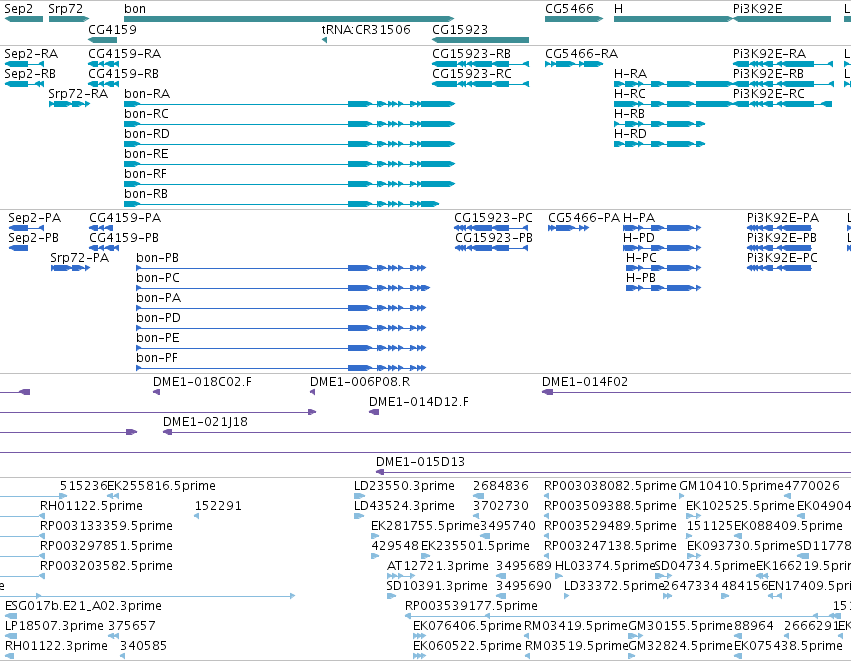Select the H-RC transcript label
851x661 pixels.
click(630, 94)
